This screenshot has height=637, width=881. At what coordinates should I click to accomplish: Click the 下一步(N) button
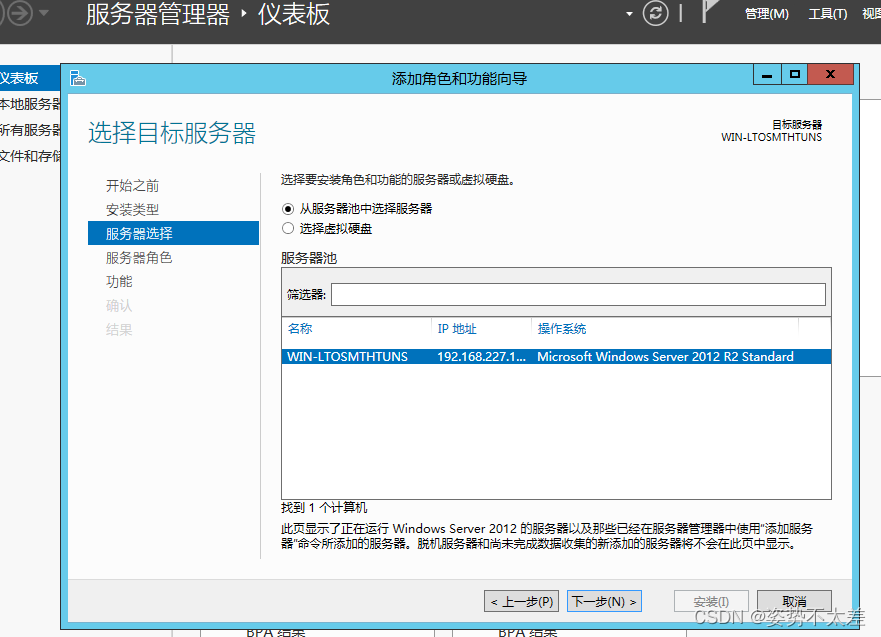click(605, 602)
